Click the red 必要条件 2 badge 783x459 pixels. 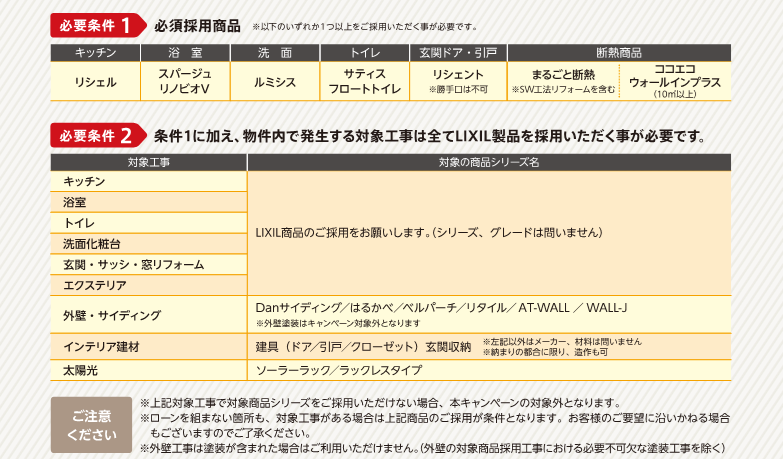(97, 136)
